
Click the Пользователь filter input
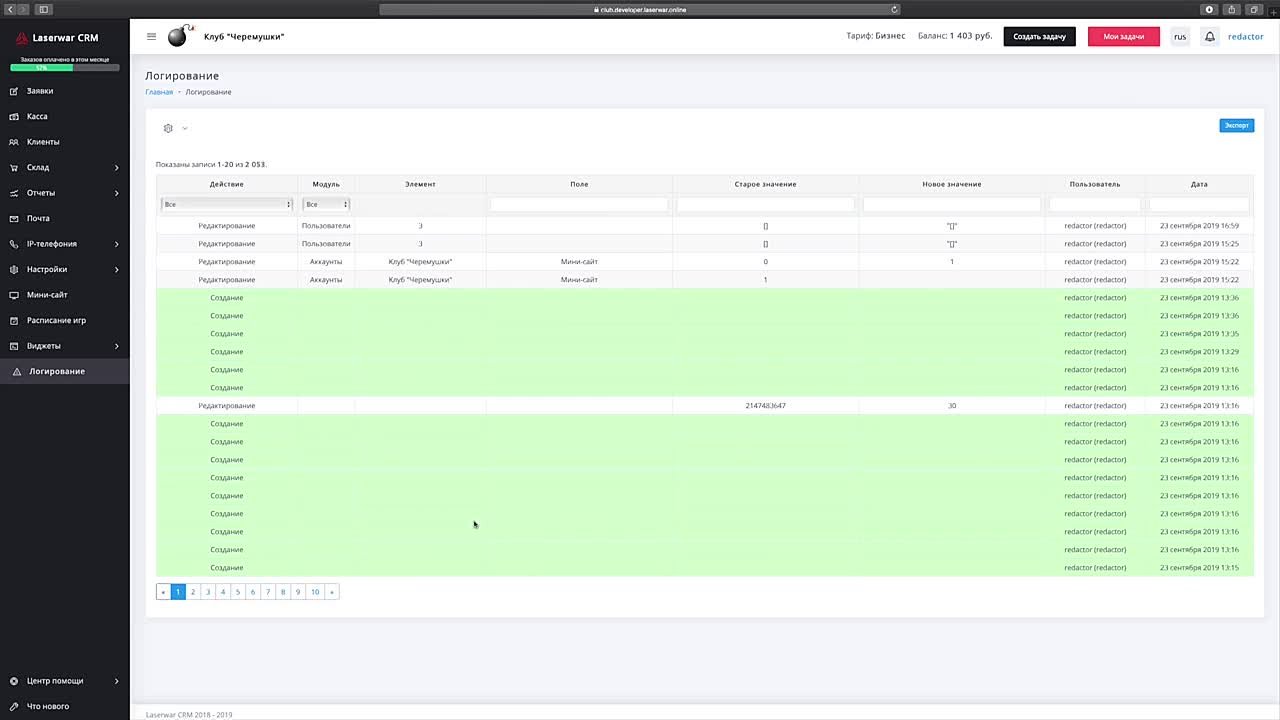1095,204
